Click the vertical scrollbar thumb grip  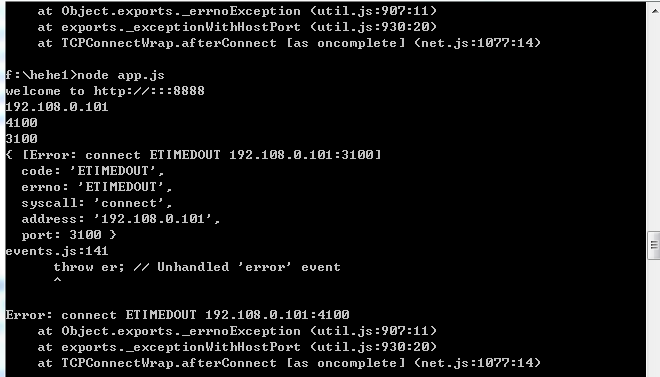(654, 245)
